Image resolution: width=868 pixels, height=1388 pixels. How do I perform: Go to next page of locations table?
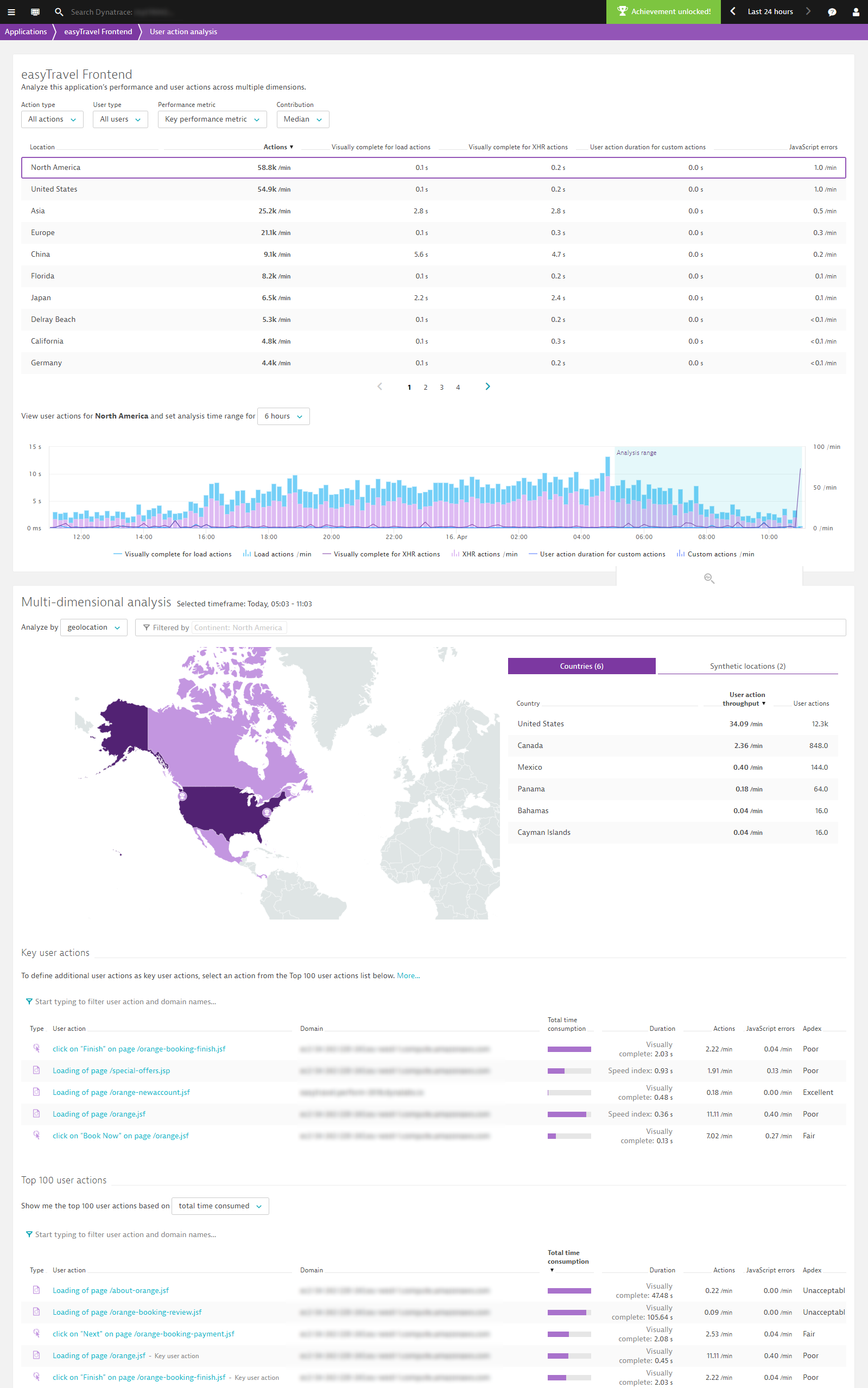coord(487,386)
